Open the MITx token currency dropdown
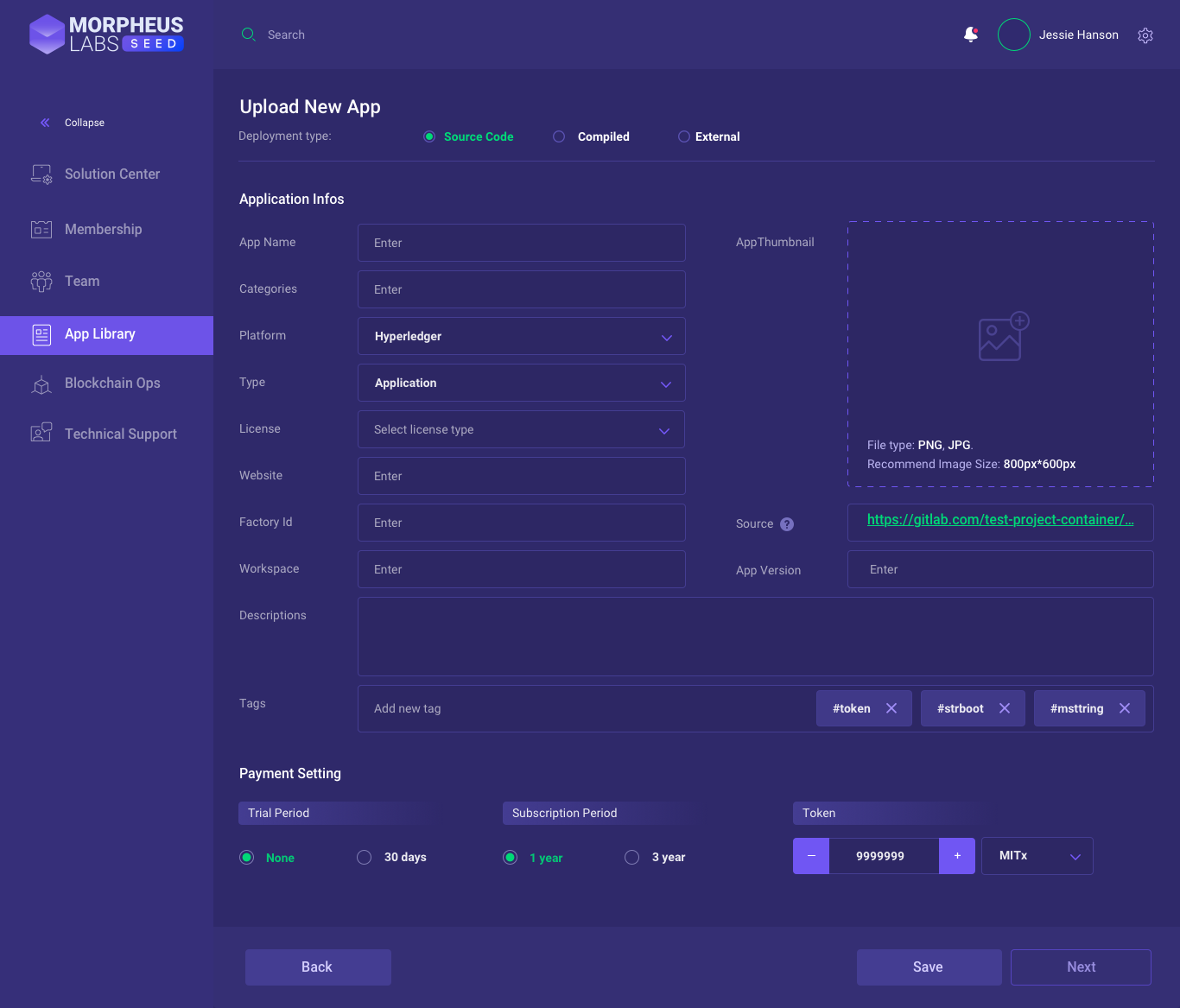 (1037, 856)
